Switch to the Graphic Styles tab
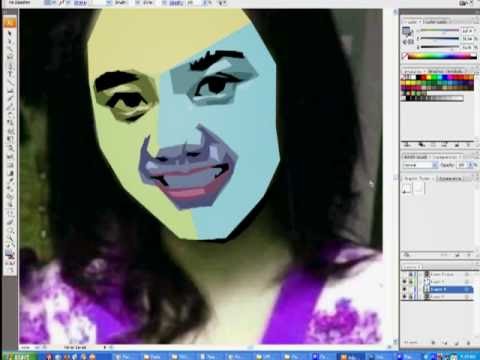 (x=417, y=179)
